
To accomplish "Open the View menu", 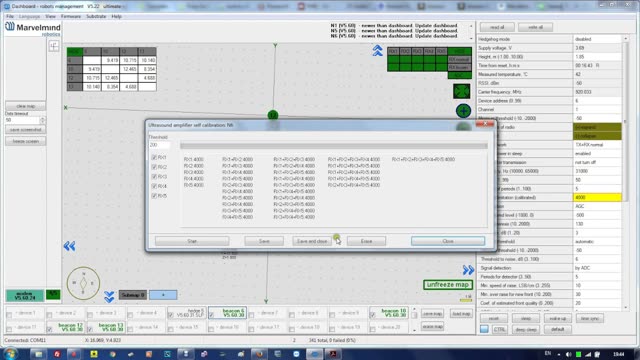I will (51, 16).
